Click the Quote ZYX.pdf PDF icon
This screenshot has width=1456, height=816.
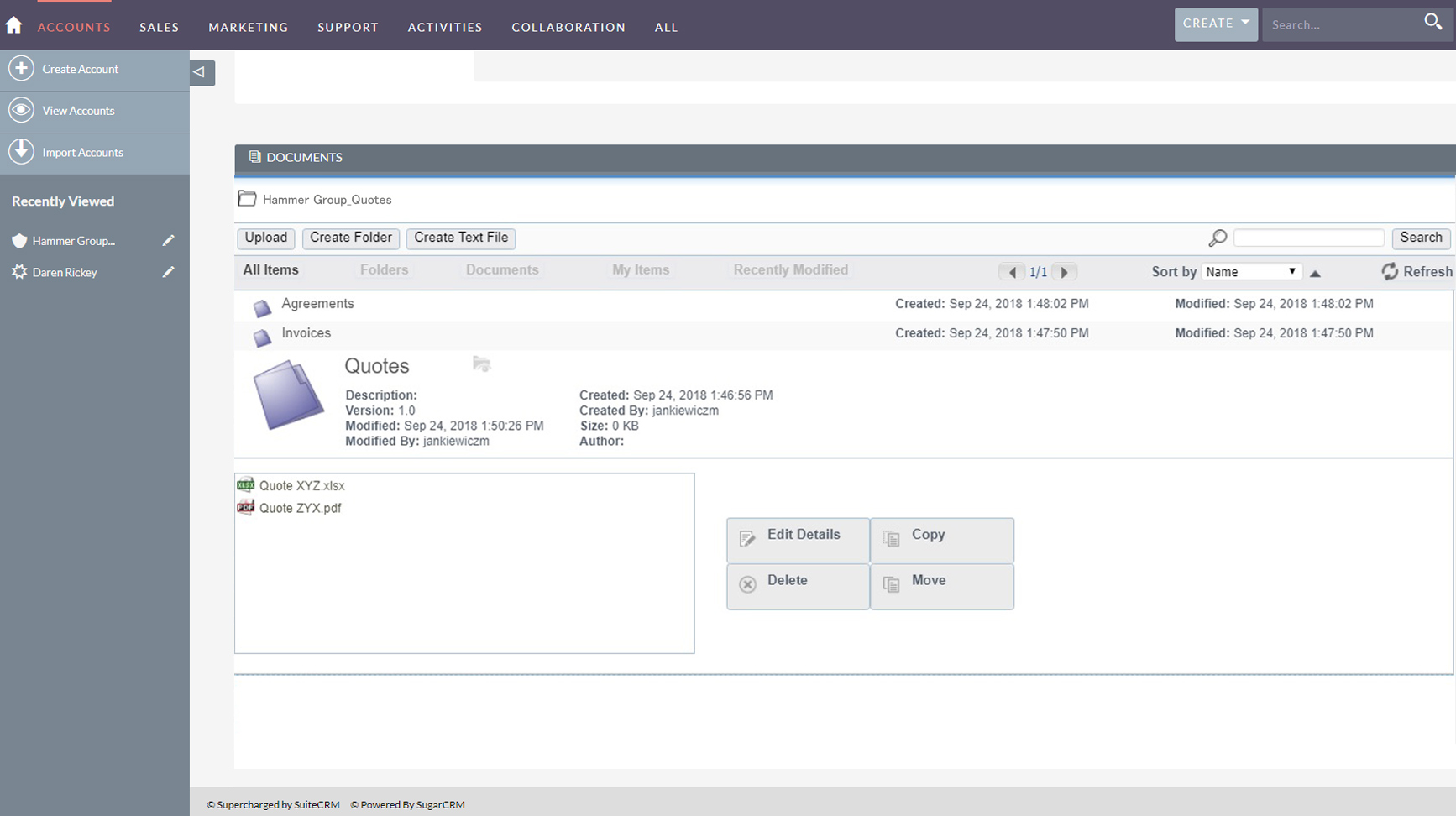point(245,507)
